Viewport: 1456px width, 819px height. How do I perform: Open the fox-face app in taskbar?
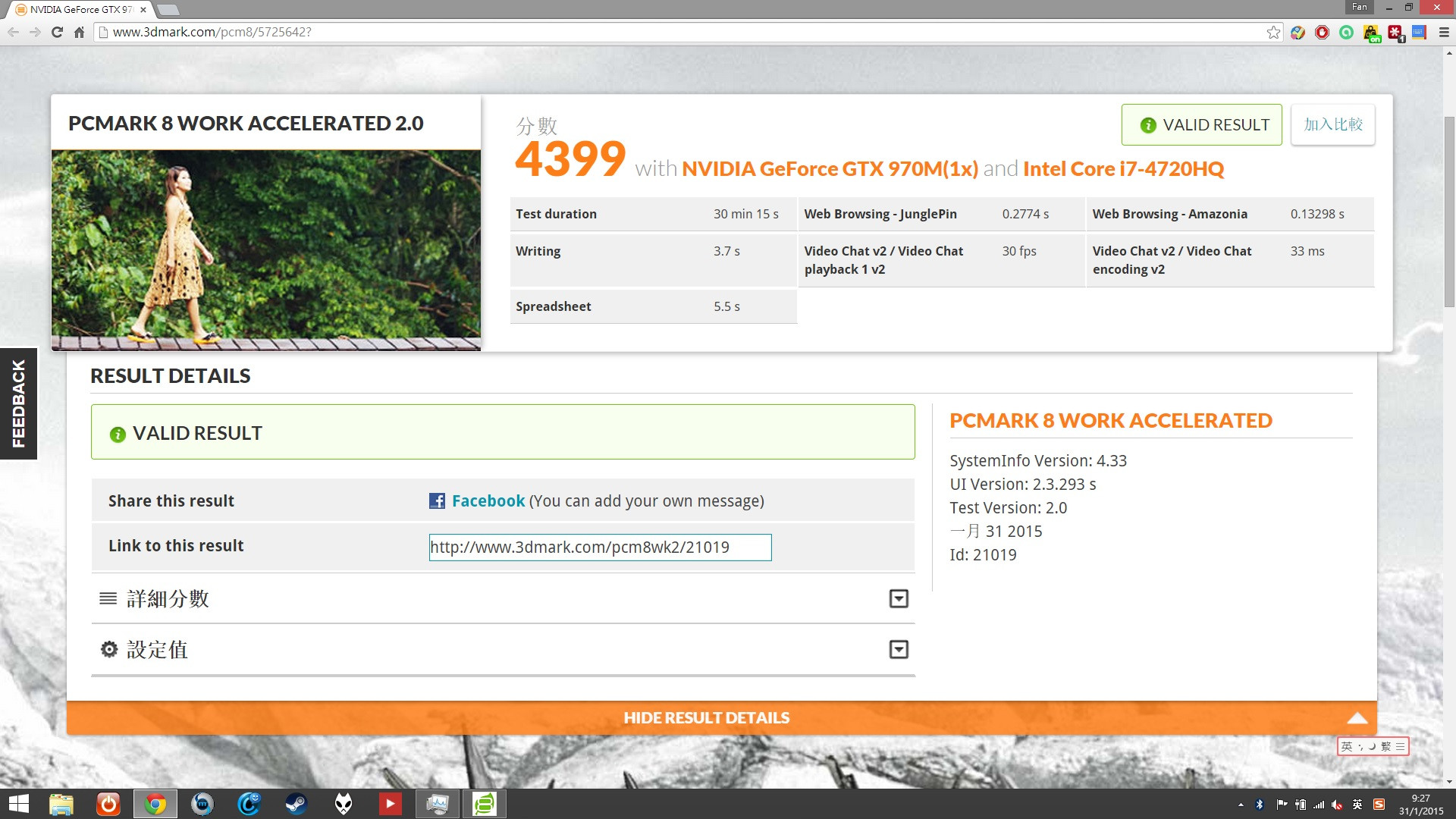[344, 804]
